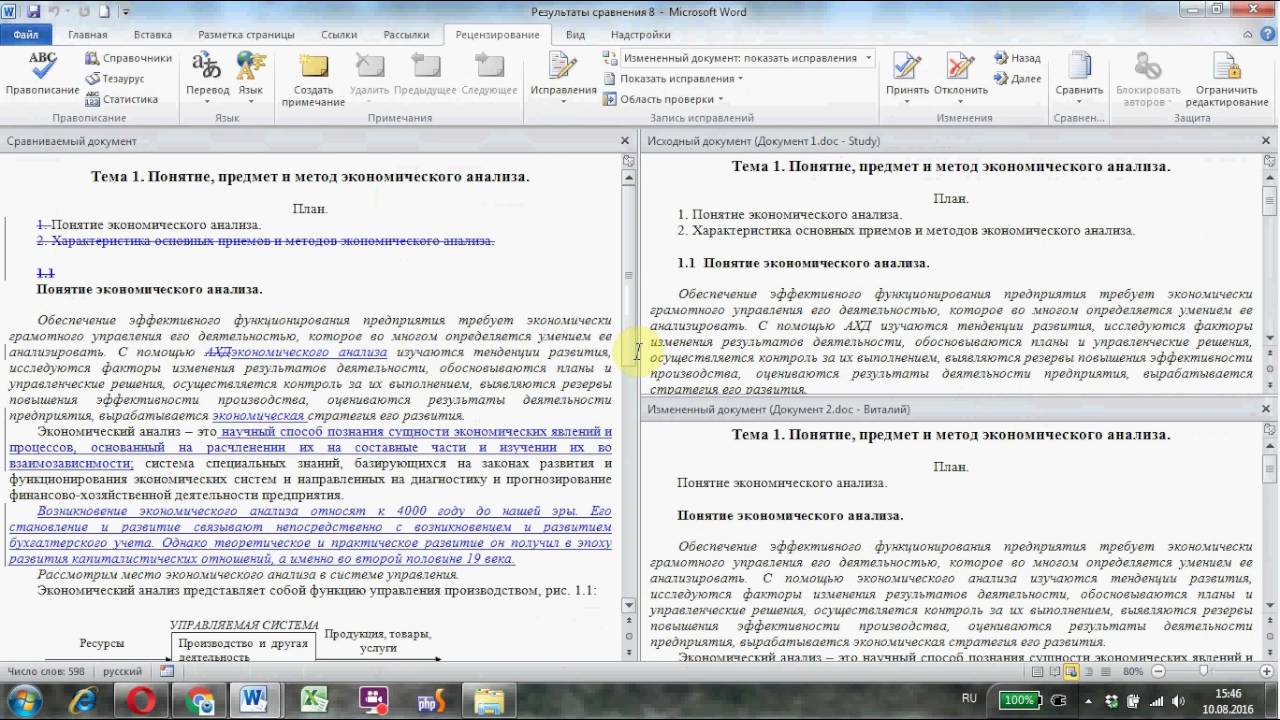
Task: Switch to Print Layout view
Action: coord(1037,672)
